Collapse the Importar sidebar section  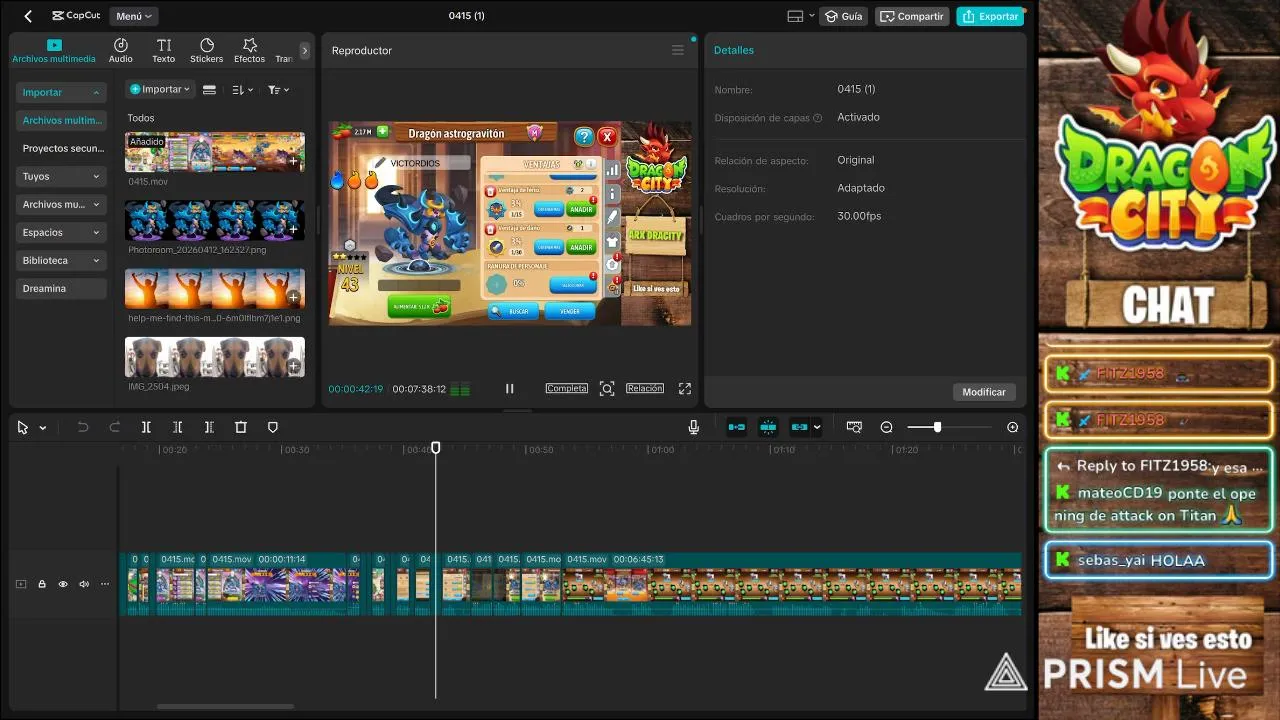[61, 92]
